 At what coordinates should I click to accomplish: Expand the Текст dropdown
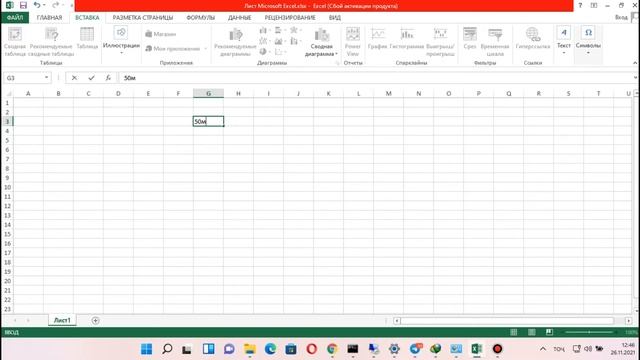pyautogui.click(x=564, y=40)
